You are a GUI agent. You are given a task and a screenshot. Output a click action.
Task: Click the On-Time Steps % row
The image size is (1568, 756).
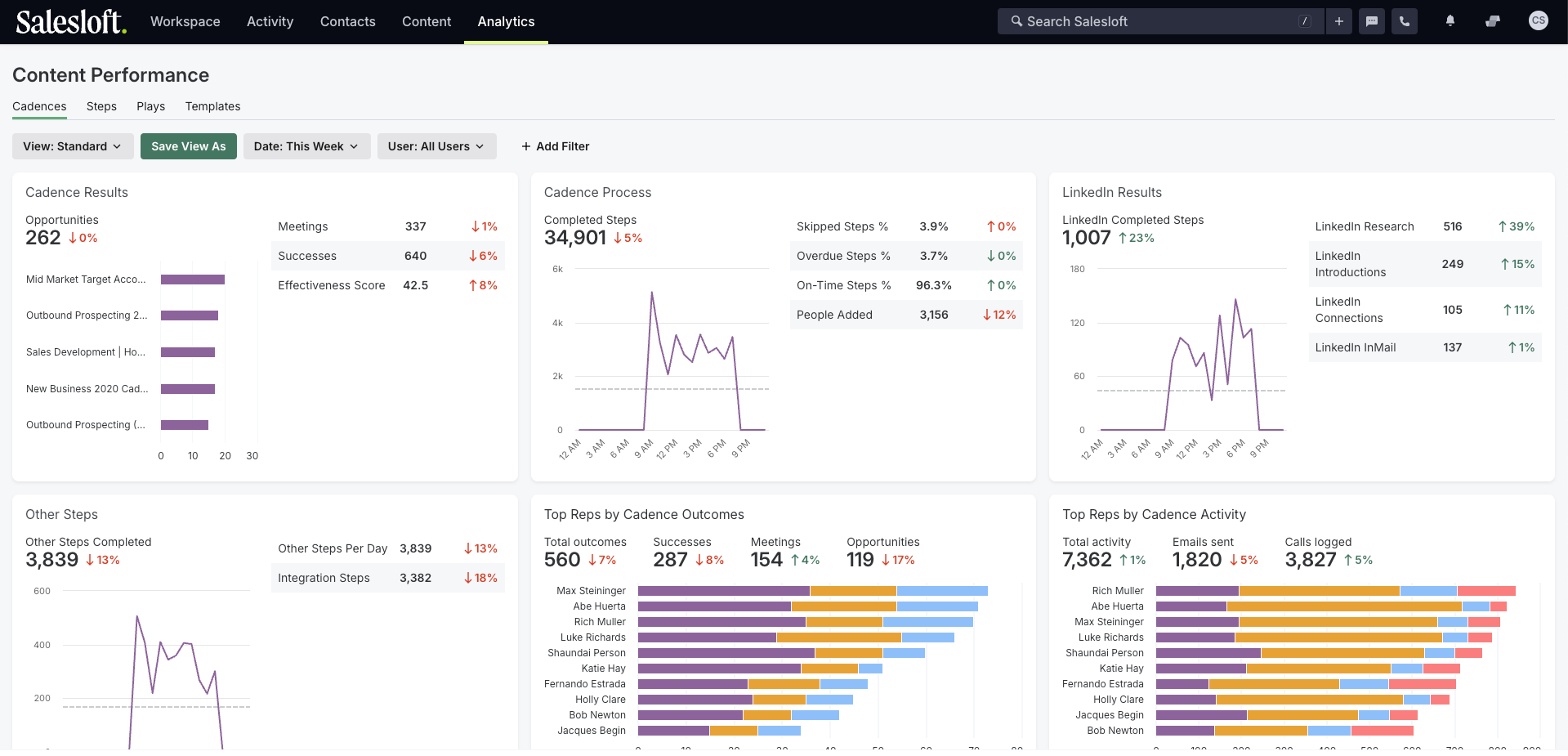(x=906, y=285)
